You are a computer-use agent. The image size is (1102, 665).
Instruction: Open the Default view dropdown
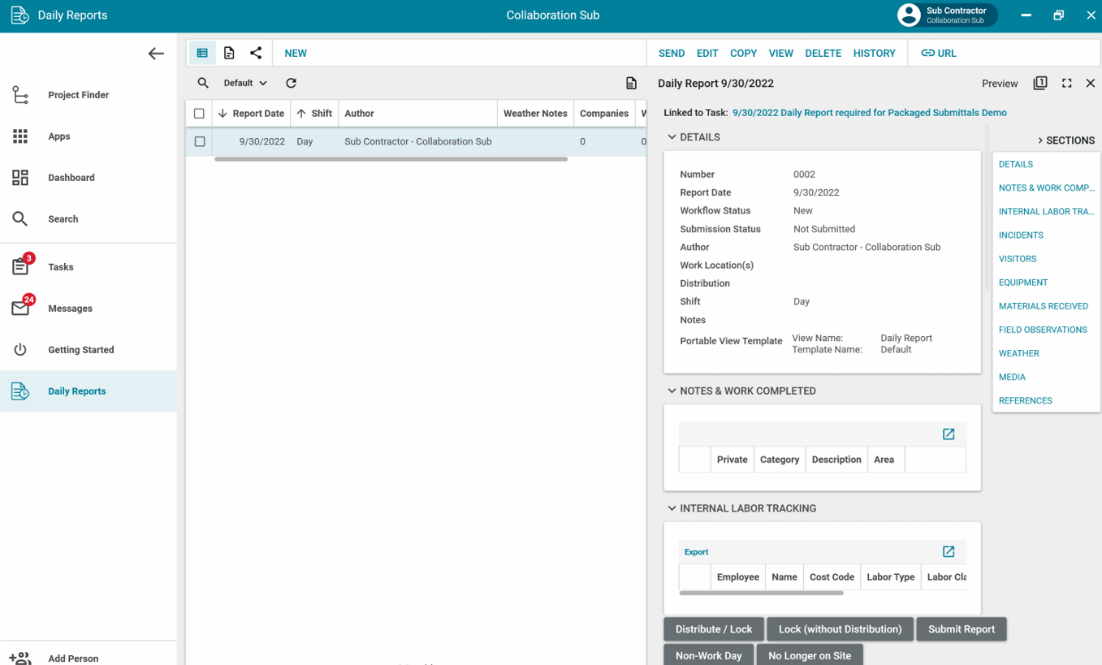click(x=245, y=83)
